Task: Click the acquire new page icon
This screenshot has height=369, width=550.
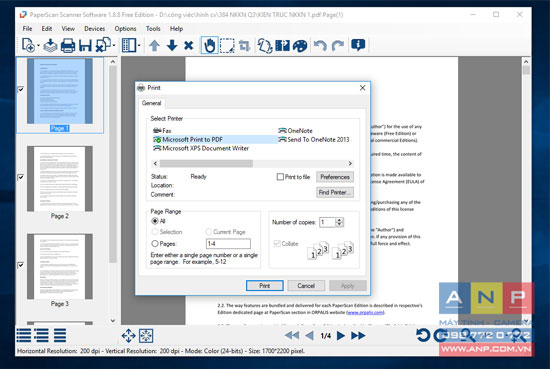Action: point(28,45)
